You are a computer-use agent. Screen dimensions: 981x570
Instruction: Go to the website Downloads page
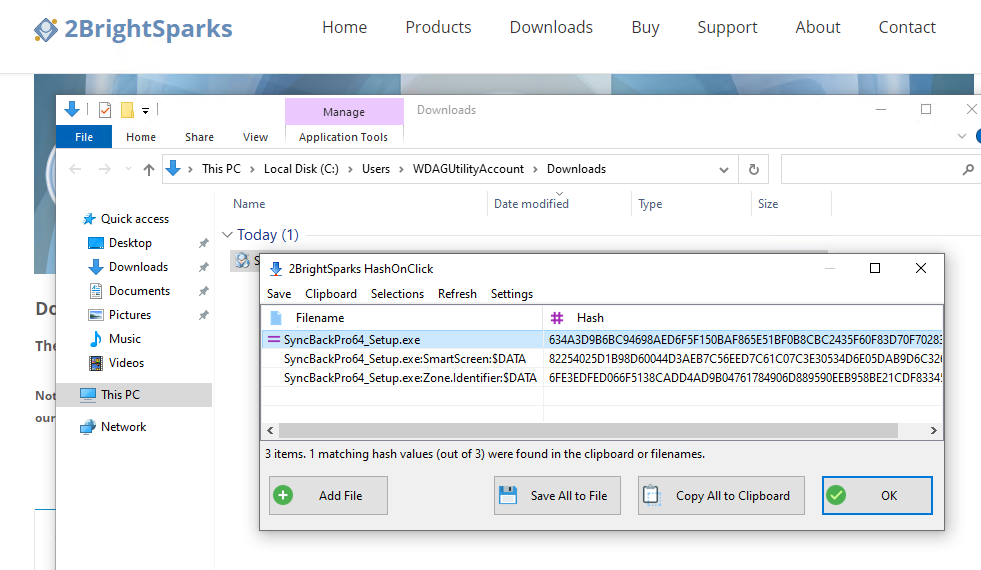coord(551,28)
